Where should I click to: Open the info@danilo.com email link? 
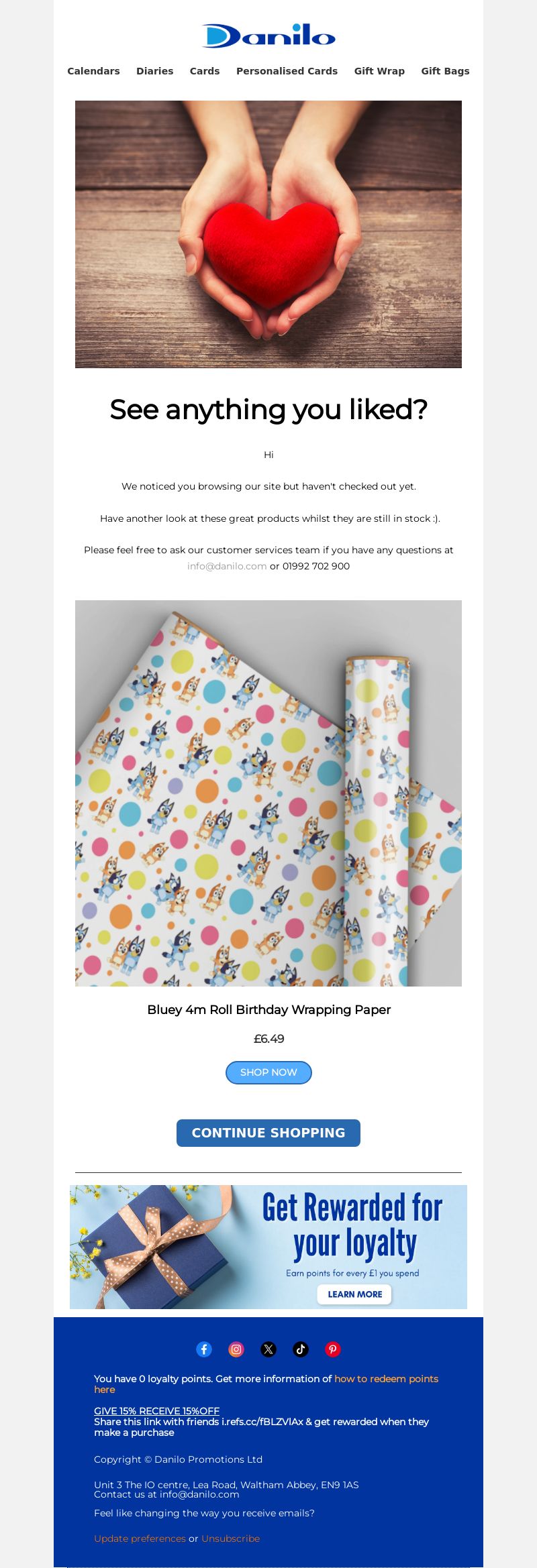tap(227, 566)
